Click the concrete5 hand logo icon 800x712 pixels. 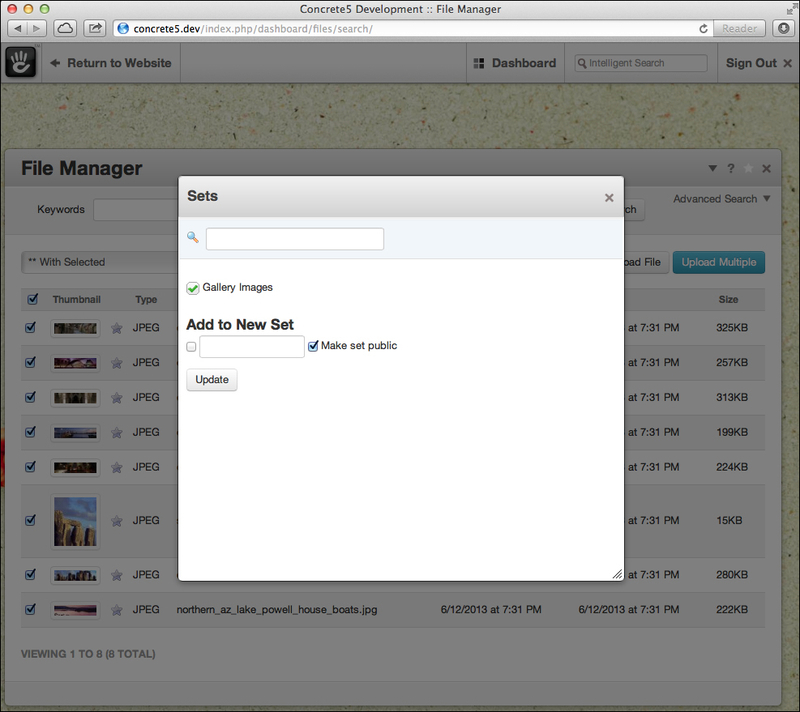coord(21,62)
